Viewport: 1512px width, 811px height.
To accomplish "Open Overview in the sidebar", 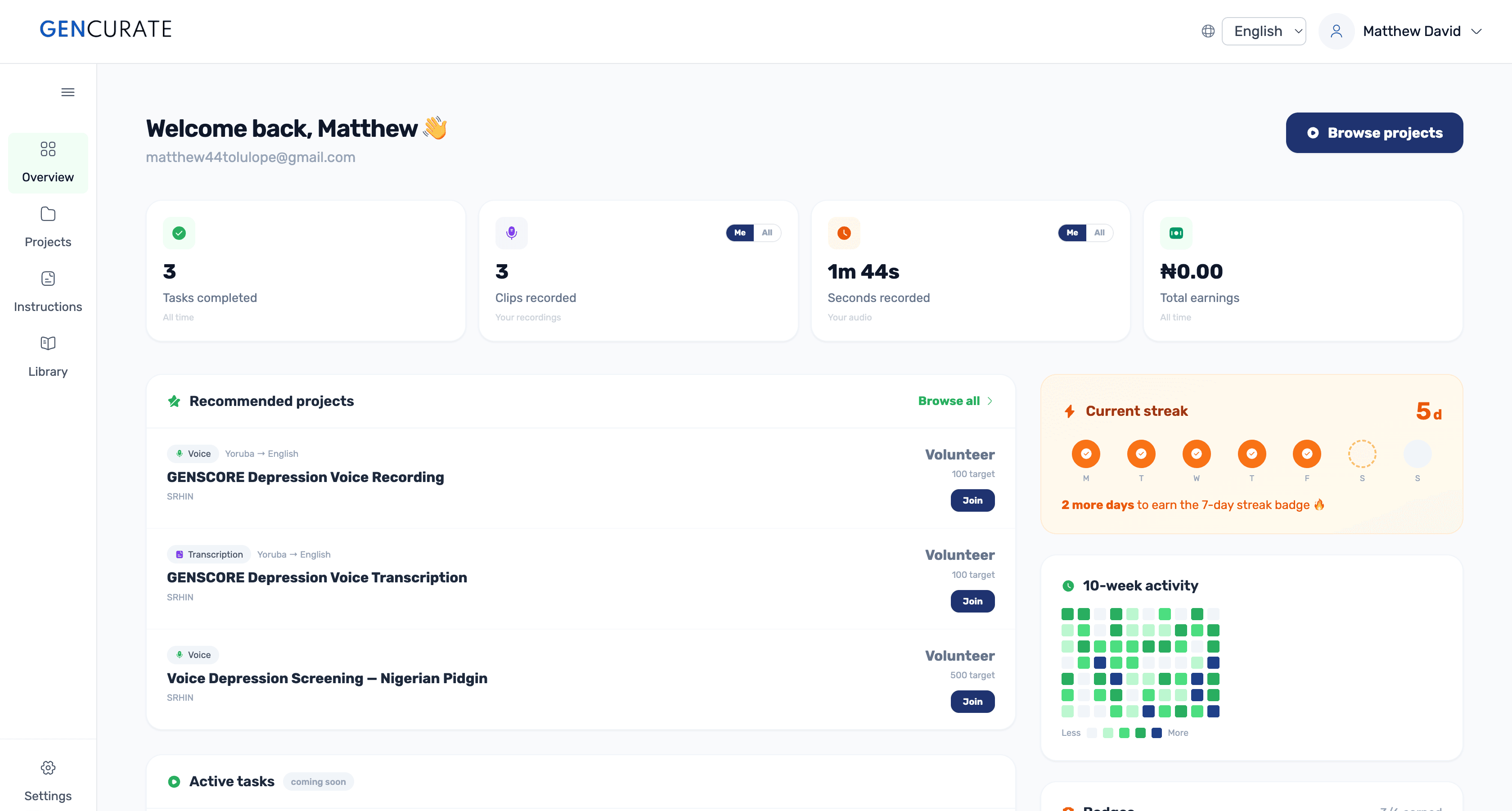I will pos(48,163).
